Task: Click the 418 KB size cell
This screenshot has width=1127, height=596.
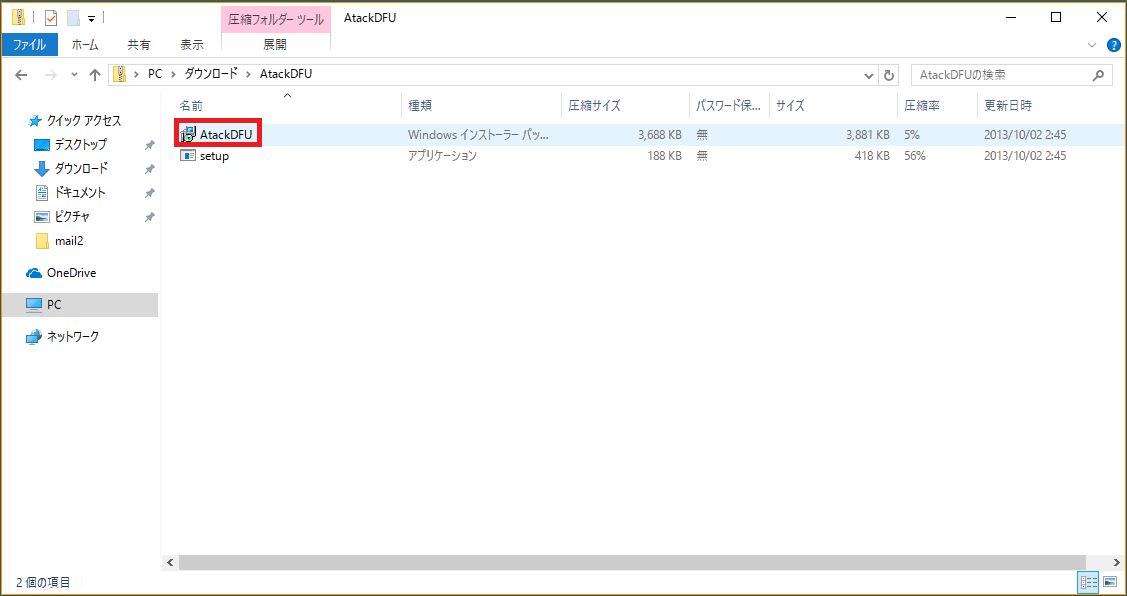Action: click(x=873, y=155)
